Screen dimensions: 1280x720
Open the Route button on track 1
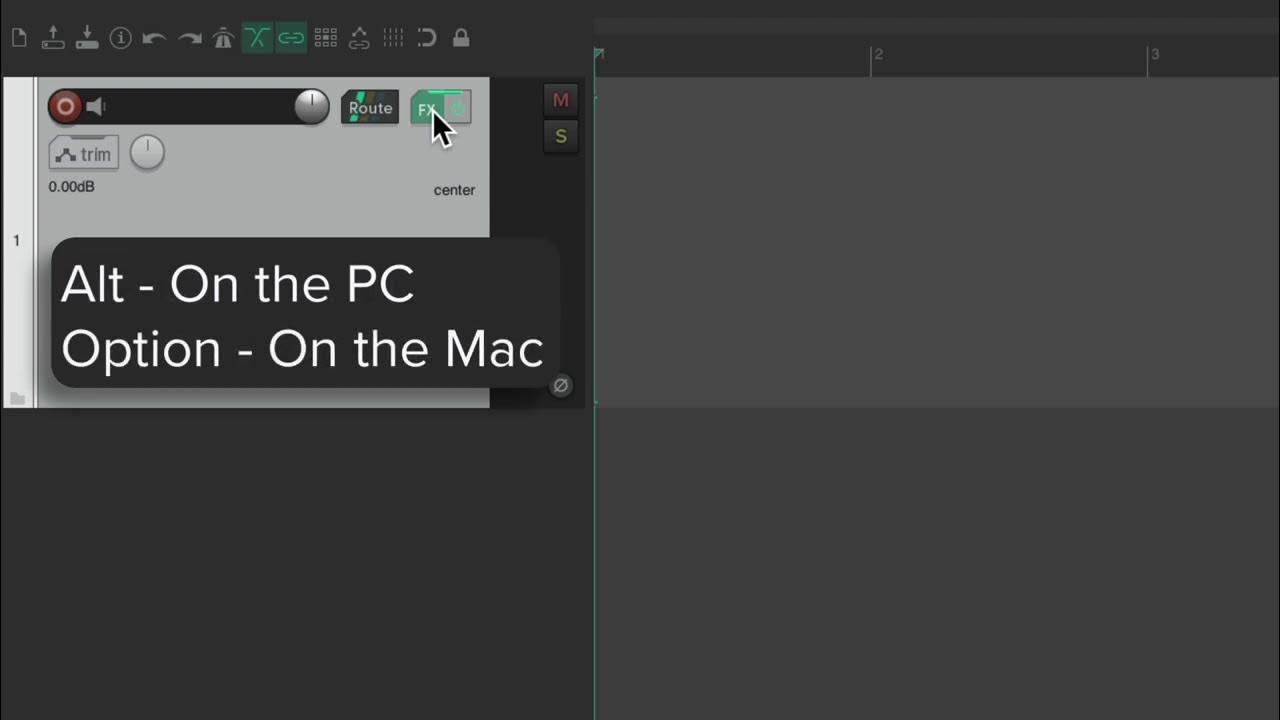[370, 108]
